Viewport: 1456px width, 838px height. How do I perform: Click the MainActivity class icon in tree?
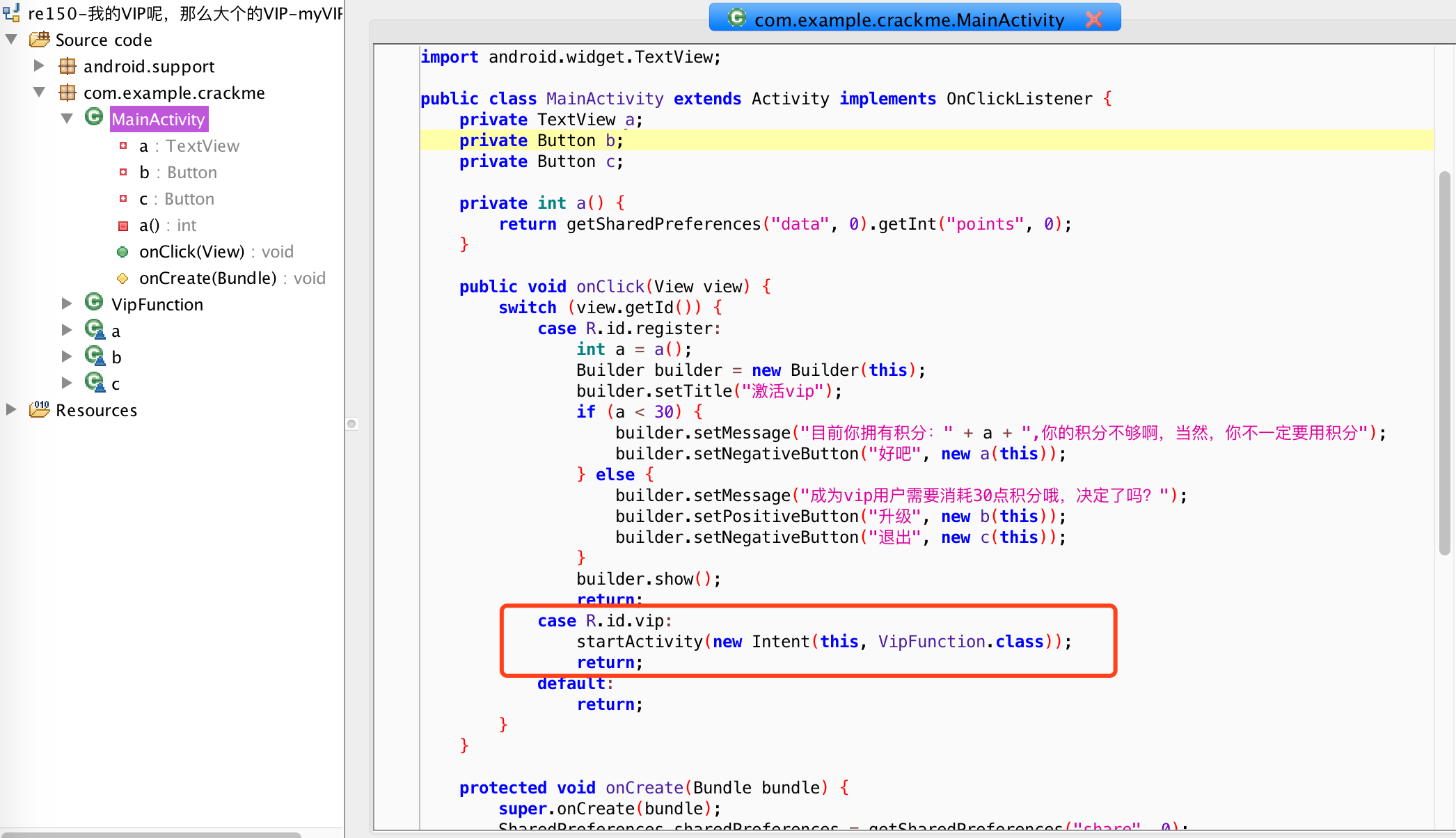(x=94, y=117)
